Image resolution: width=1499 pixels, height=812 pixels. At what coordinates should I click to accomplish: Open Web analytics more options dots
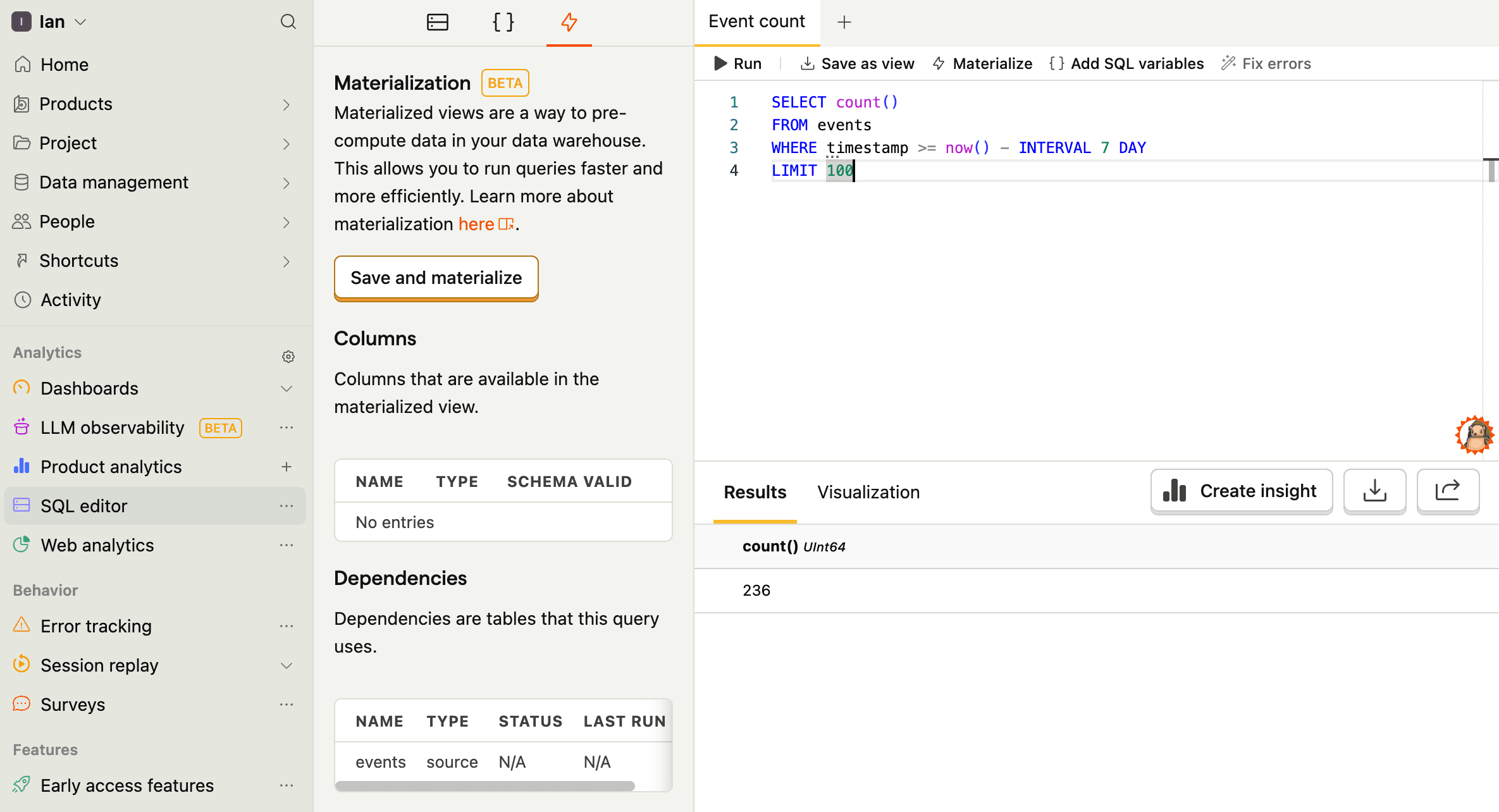(287, 545)
